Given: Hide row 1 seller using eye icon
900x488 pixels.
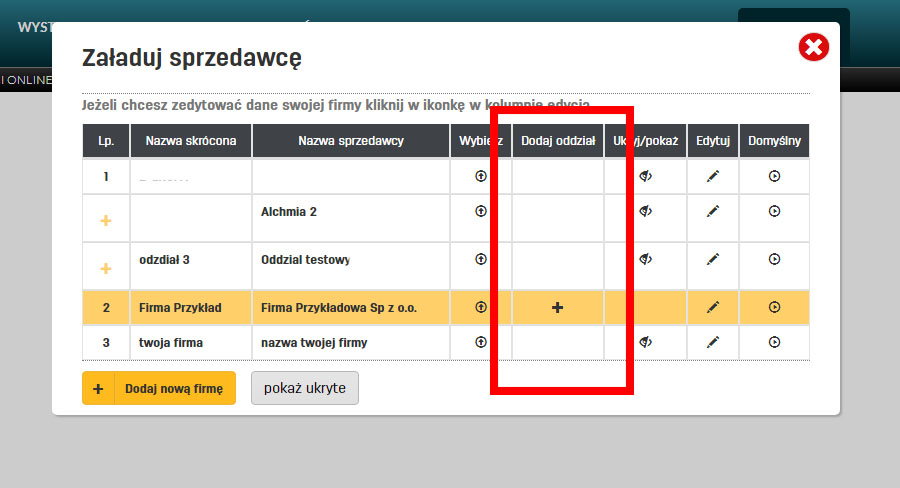Looking at the screenshot, I should point(646,176).
